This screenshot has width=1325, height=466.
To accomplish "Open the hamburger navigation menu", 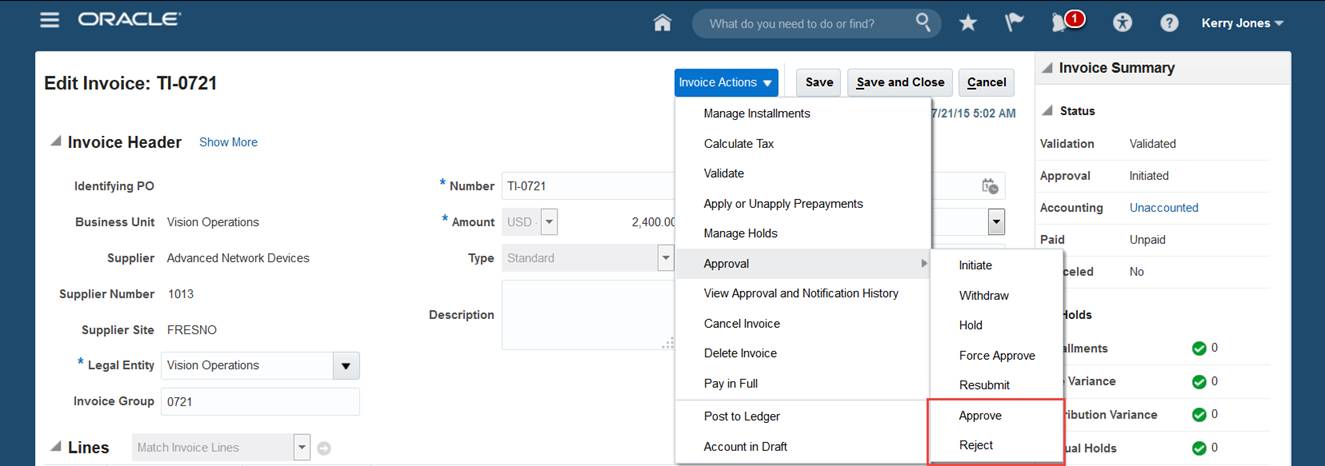I will coord(49,21).
